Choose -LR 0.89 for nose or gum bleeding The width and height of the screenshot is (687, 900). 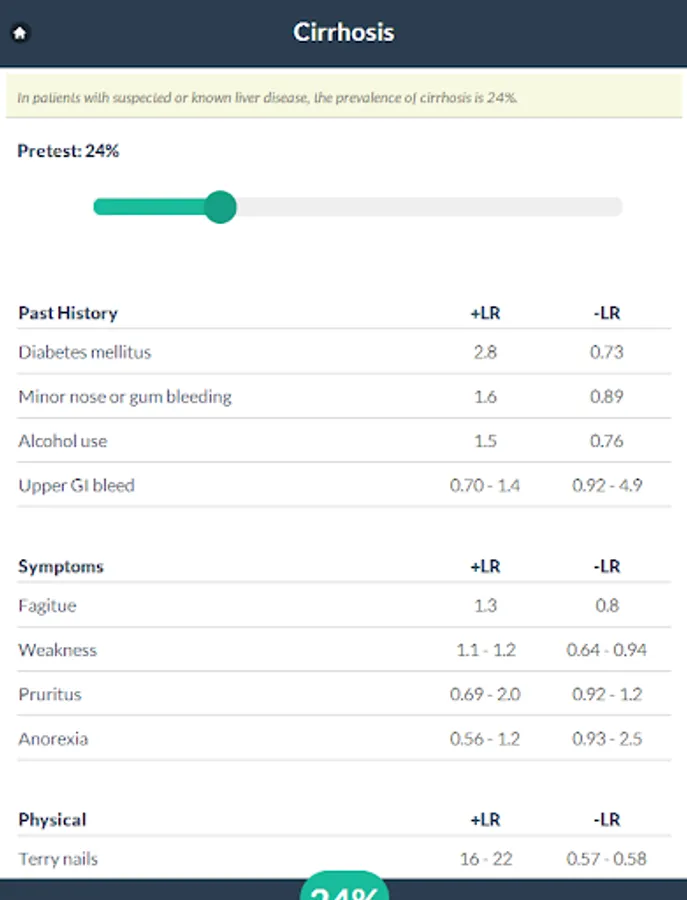click(x=607, y=397)
